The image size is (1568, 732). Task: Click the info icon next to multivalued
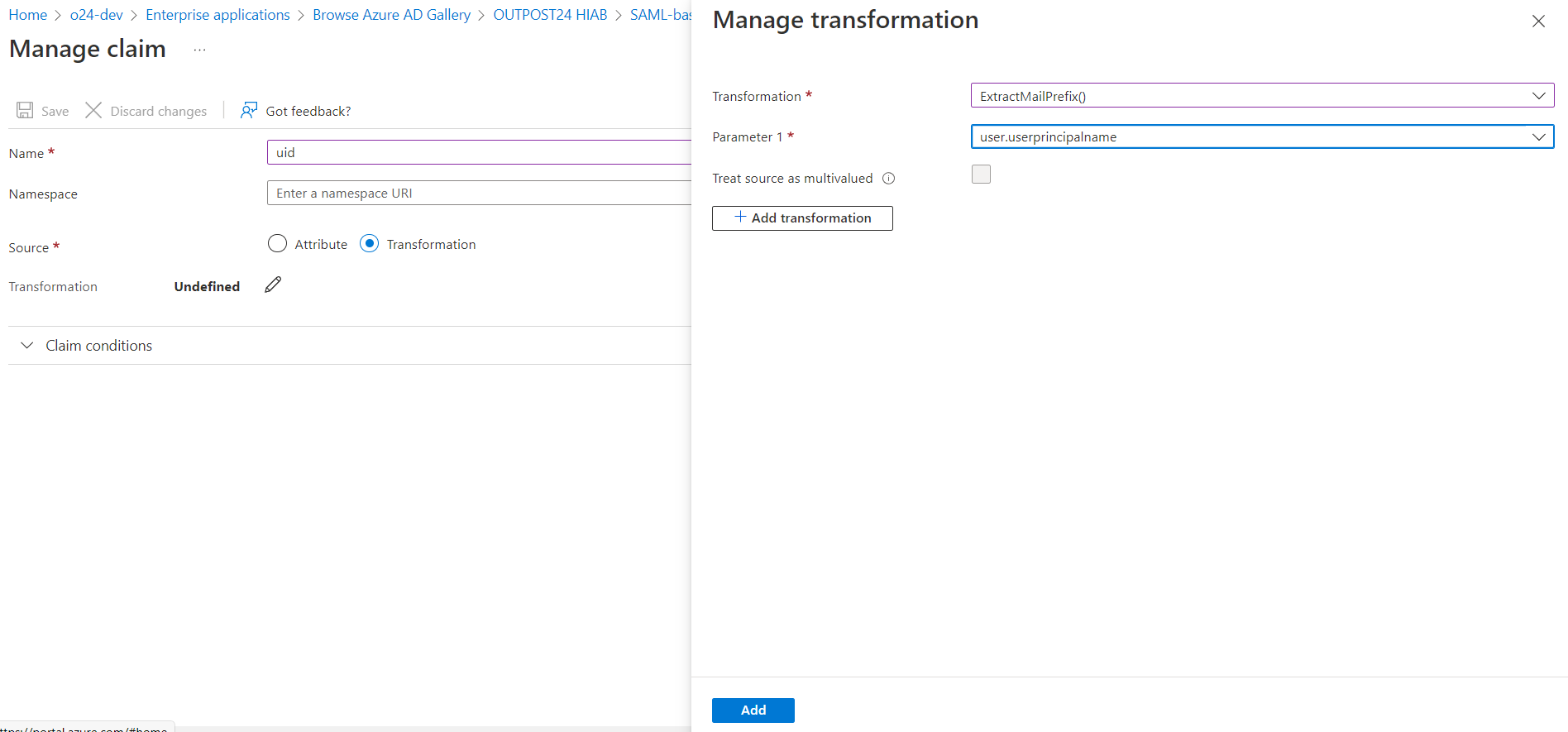click(889, 179)
